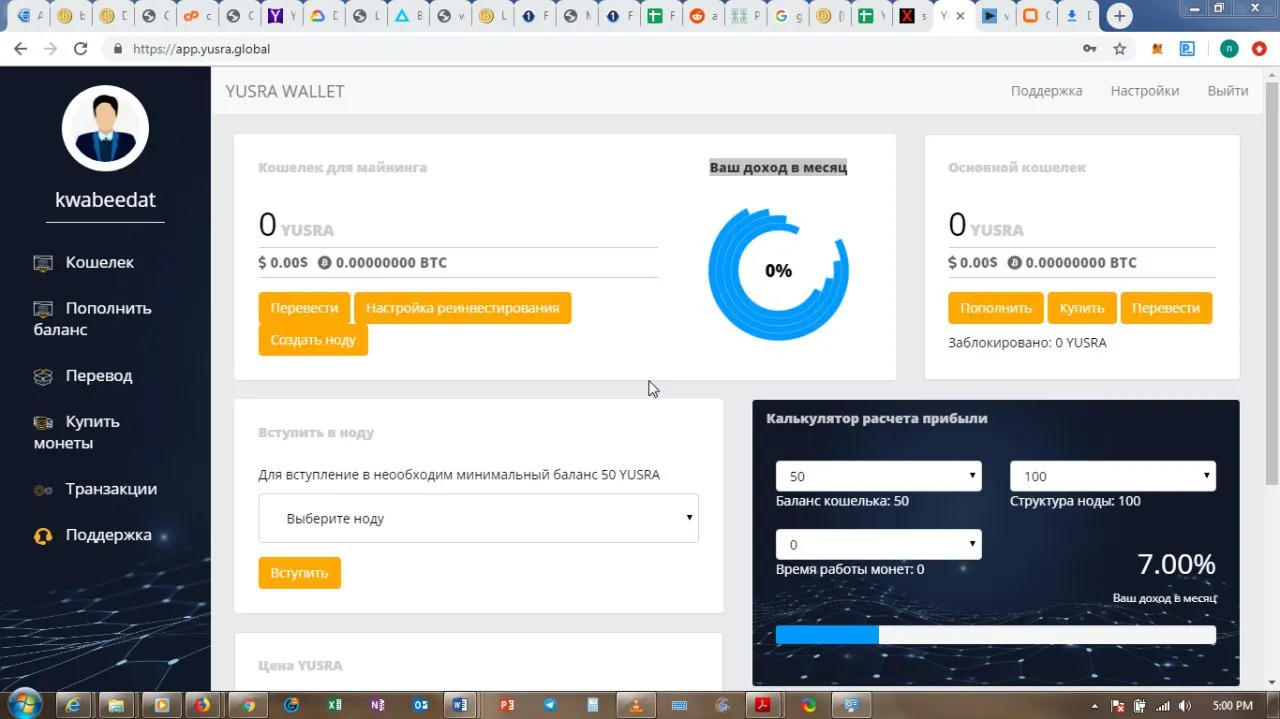Open the Баланс кошелька 50 dropdown
Screen dimensions: 1280x719
pyautogui.click(x=879, y=476)
